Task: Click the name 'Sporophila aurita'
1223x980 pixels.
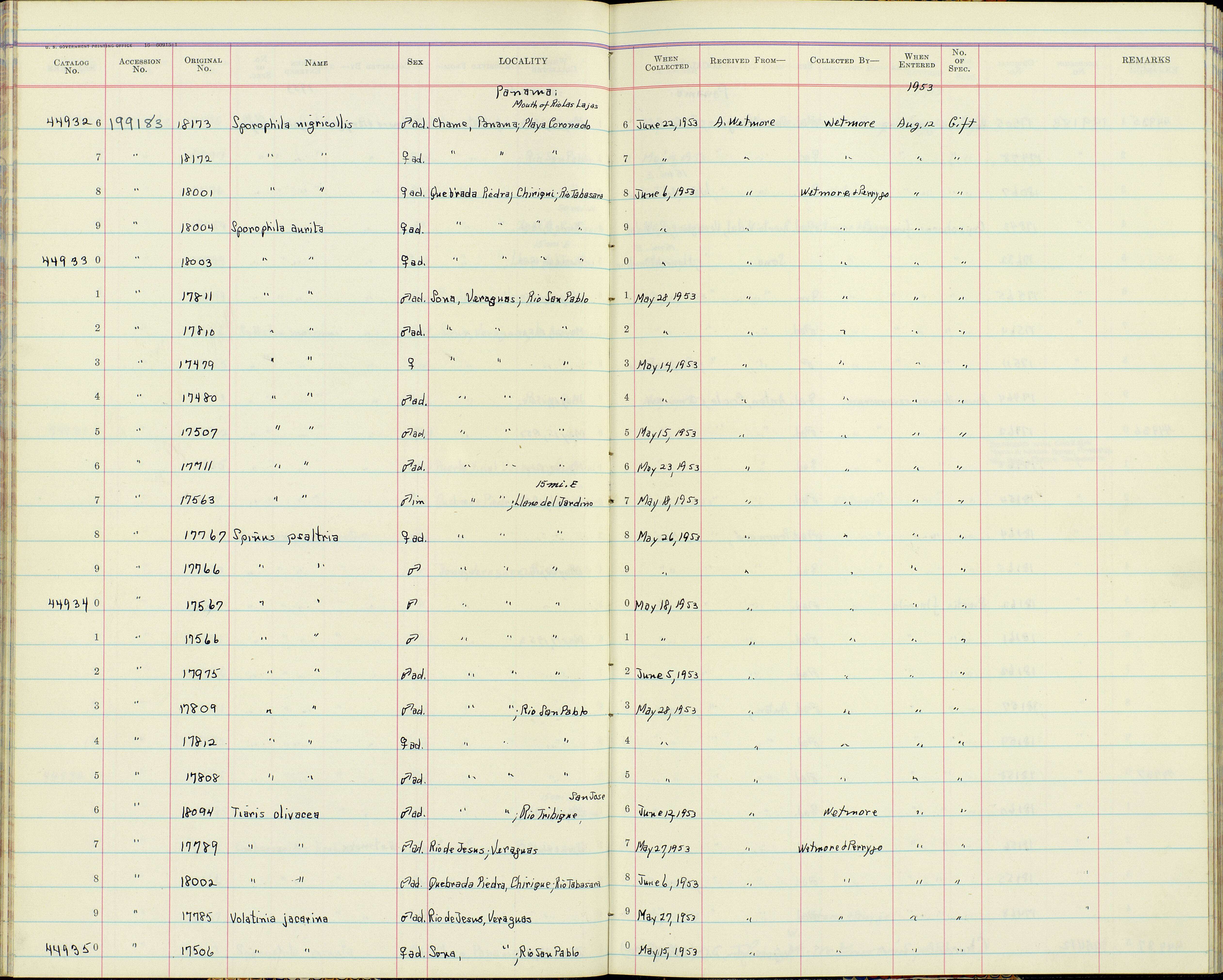Action: (x=277, y=229)
